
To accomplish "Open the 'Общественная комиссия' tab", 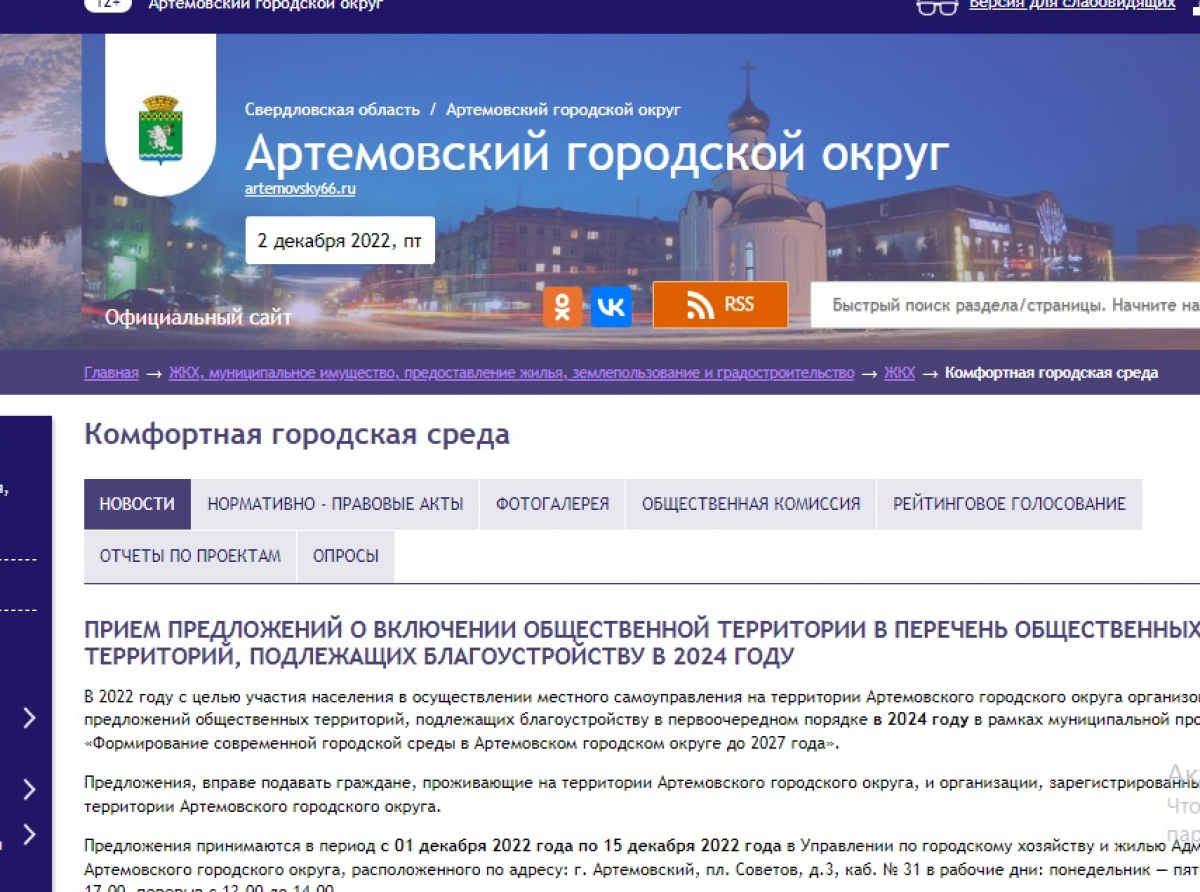I will [751, 503].
